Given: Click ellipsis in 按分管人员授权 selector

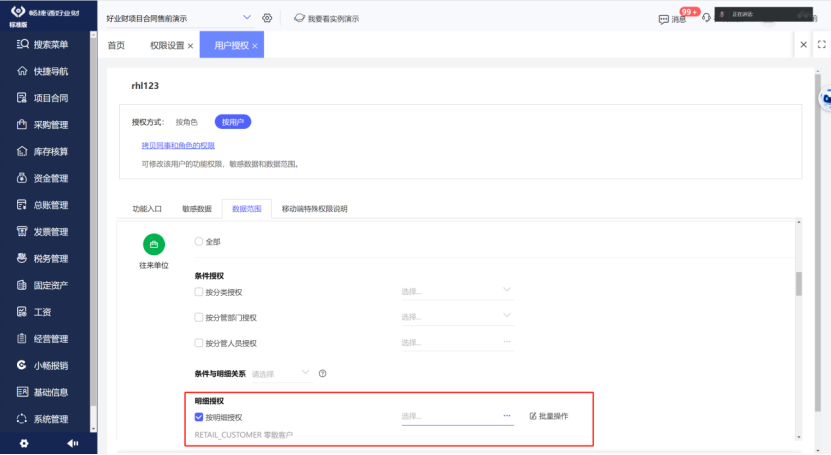Looking at the screenshot, I should click(x=507, y=342).
